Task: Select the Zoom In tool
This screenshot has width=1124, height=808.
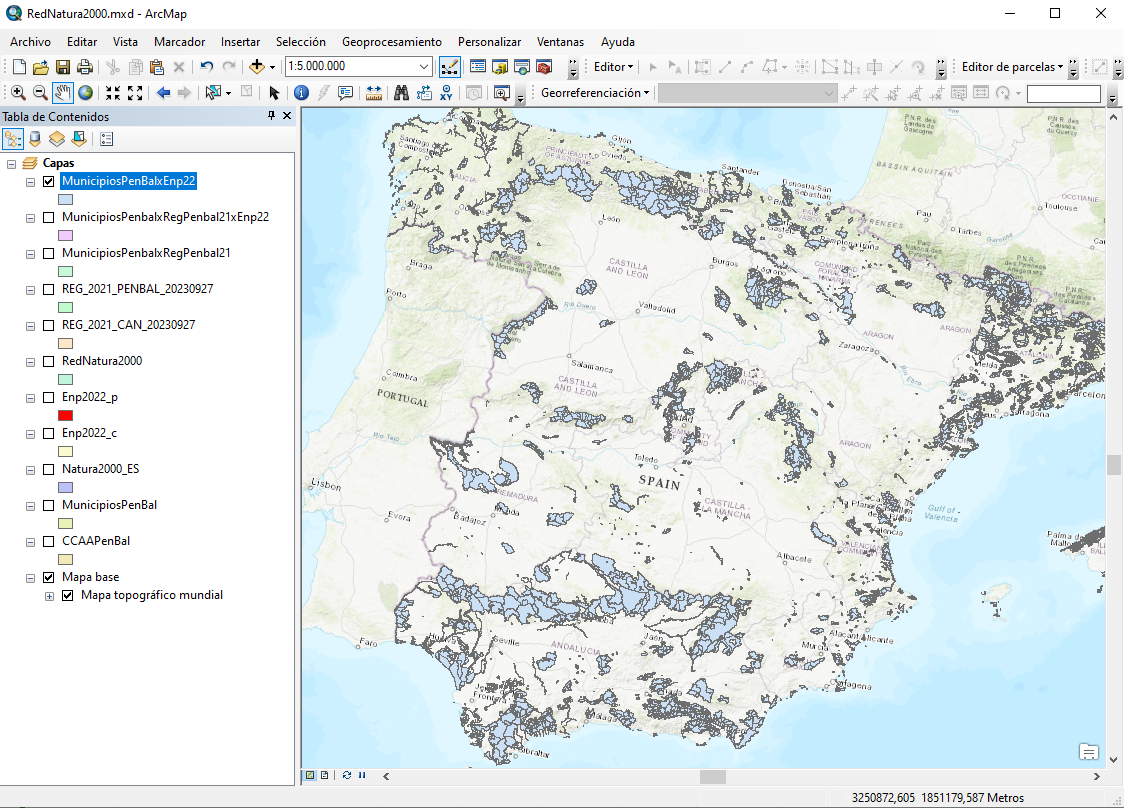Action: [x=18, y=93]
